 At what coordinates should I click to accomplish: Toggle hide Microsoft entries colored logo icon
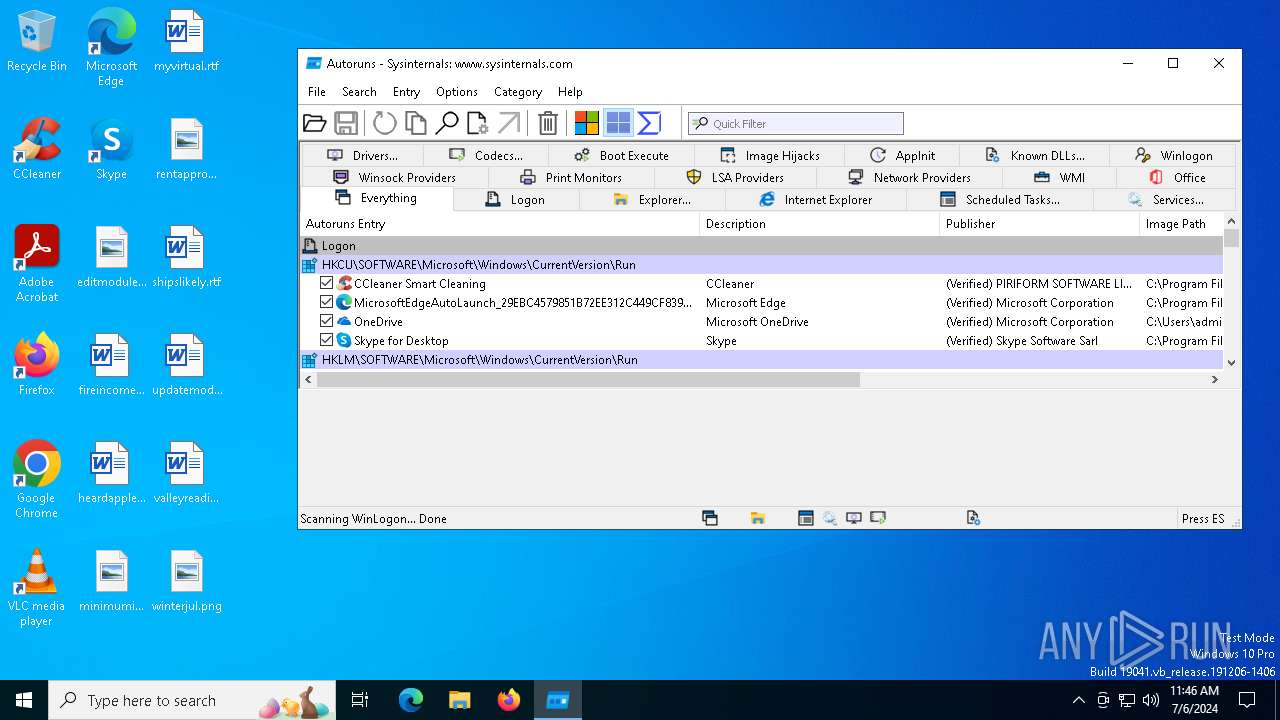[x=586, y=123]
